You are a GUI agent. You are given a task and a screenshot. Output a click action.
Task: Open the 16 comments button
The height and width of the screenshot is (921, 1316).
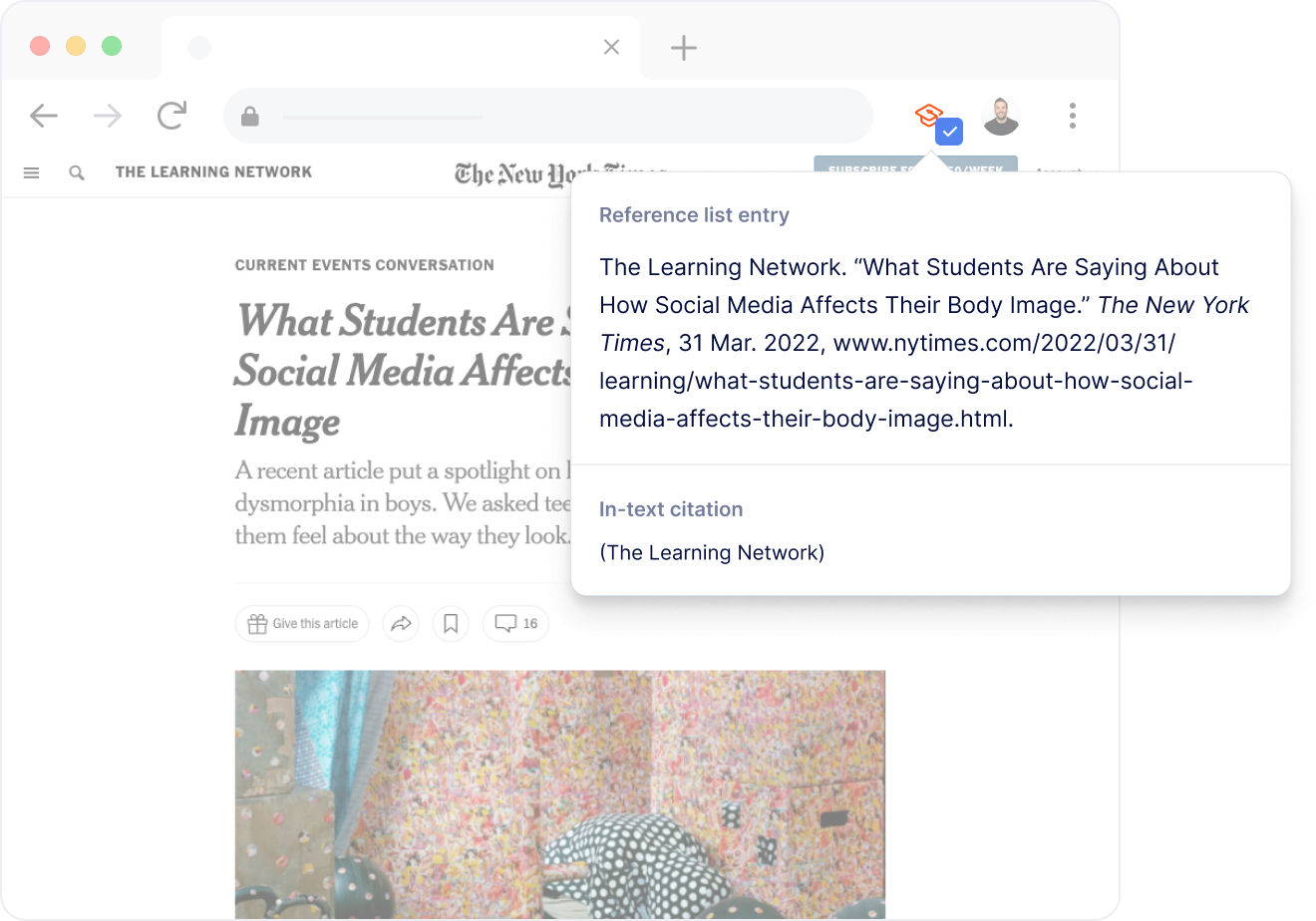pos(515,624)
